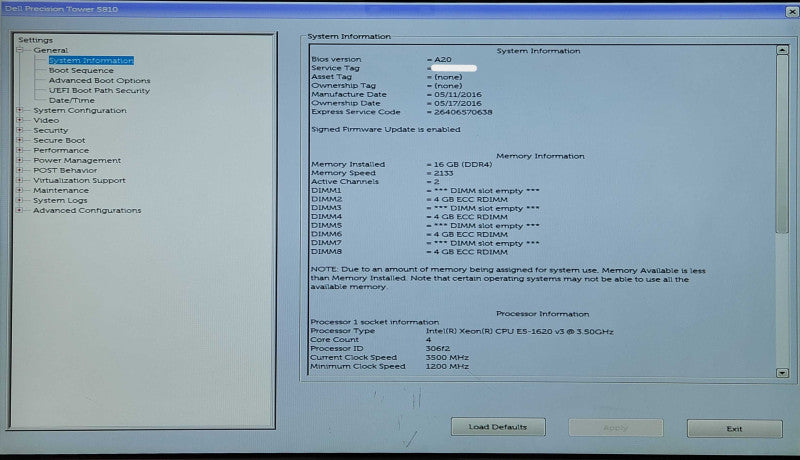800x460 pixels.
Task: Select the Advanced Configurations label
Action: coord(87,210)
